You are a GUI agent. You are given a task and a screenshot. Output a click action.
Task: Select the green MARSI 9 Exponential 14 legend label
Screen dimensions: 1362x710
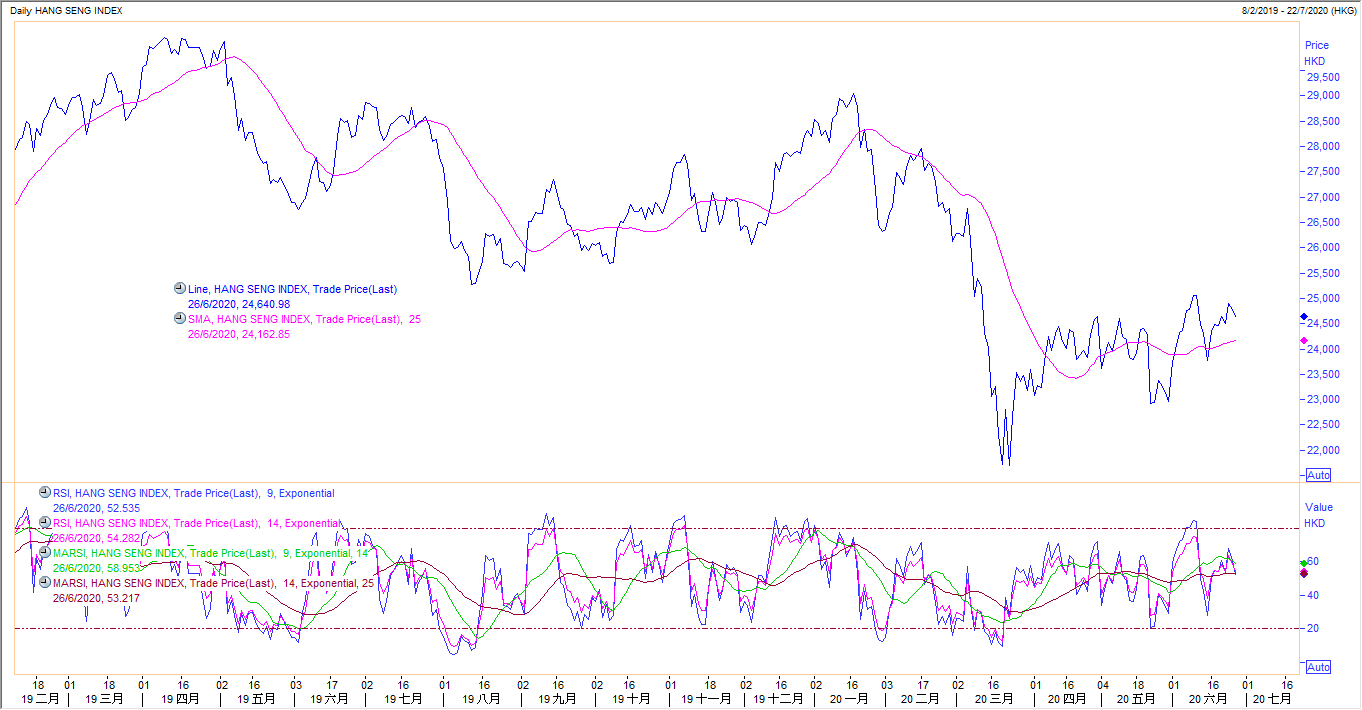(211, 553)
